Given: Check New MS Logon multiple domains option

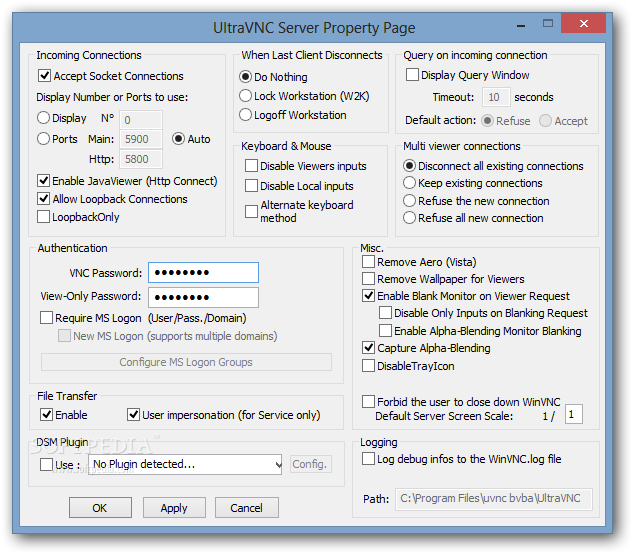Looking at the screenshot, I should click(x=64, y=336).
